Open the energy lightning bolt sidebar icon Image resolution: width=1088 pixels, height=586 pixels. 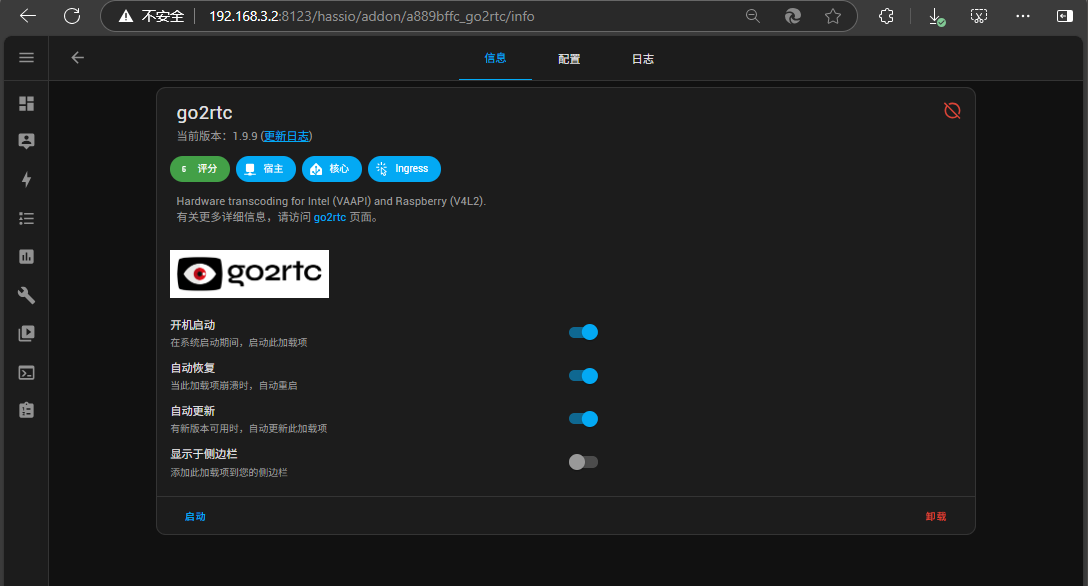27,180
